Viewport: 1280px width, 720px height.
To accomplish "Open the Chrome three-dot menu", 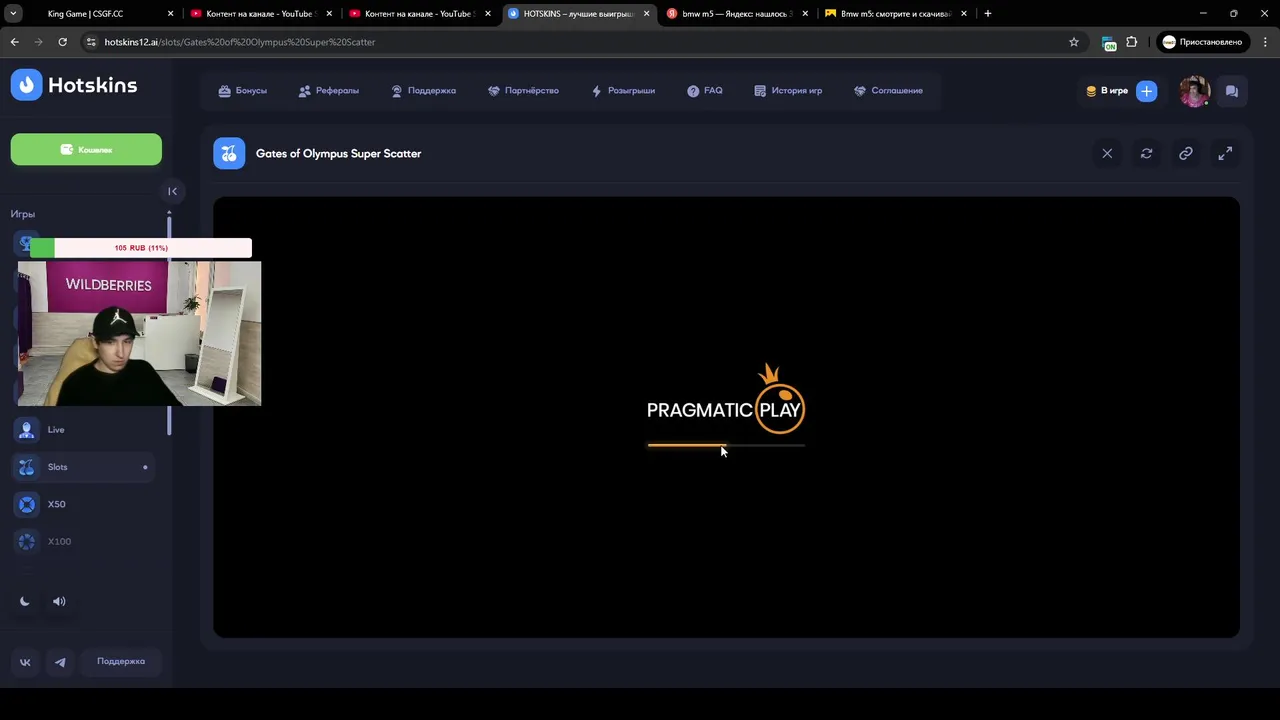I will pos(1264,42).
